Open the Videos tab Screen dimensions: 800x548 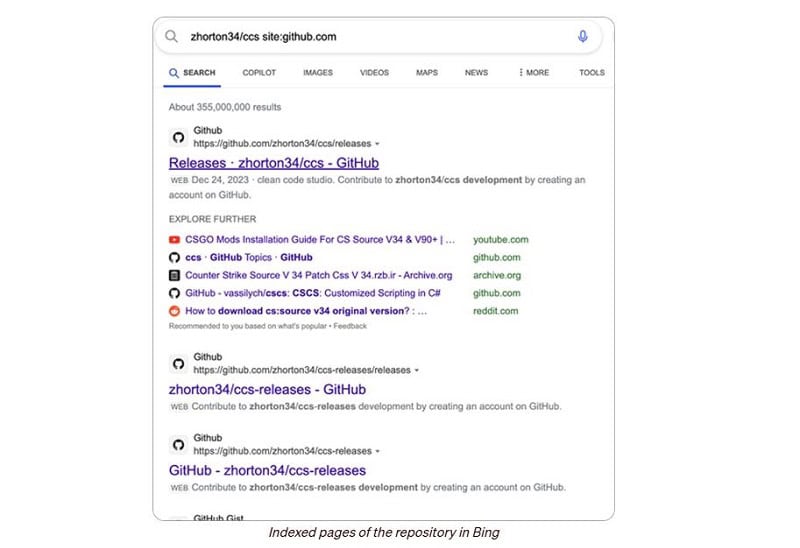[374, 72]
